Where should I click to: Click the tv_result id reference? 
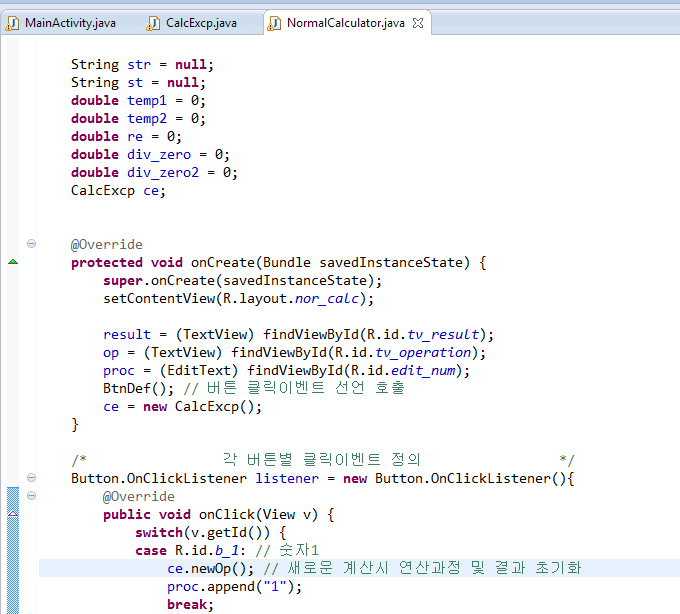pyautogui.click(x=443, y=334)
